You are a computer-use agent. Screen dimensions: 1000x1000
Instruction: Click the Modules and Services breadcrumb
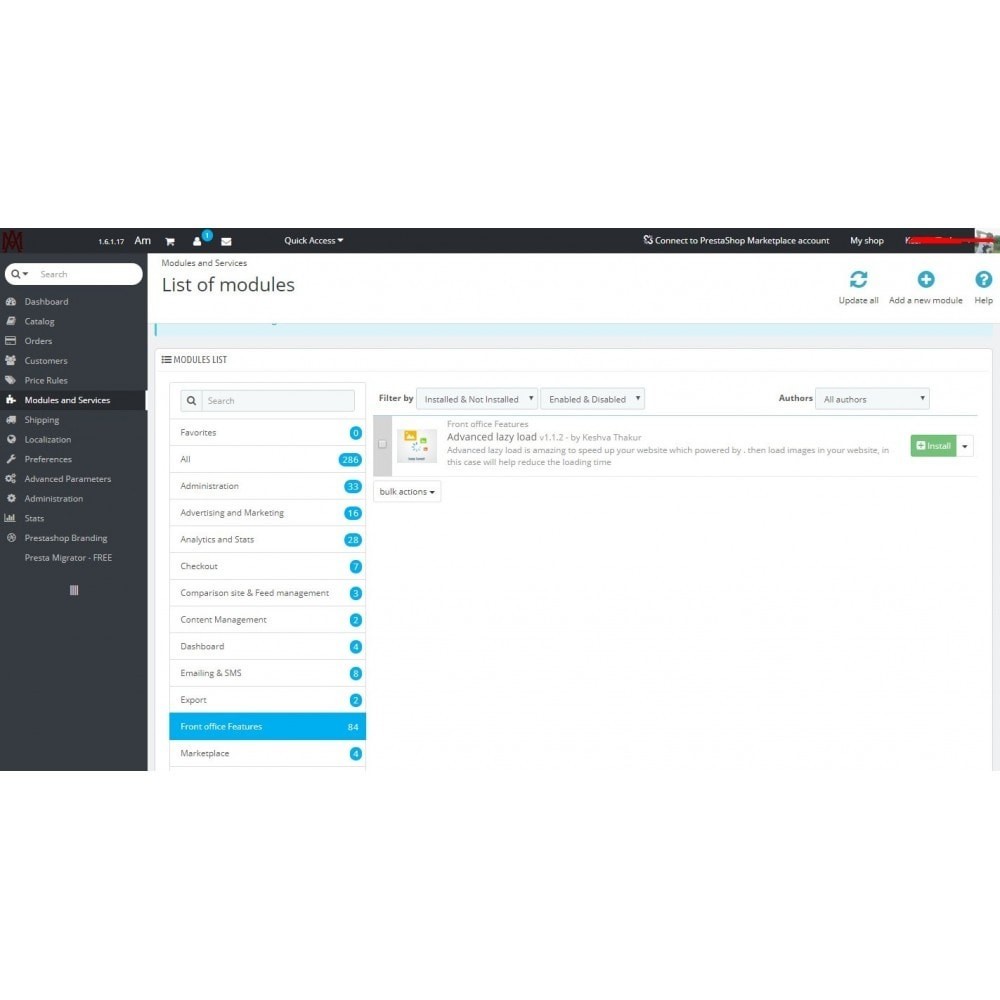pyautogui.click(x=204, y=263)
